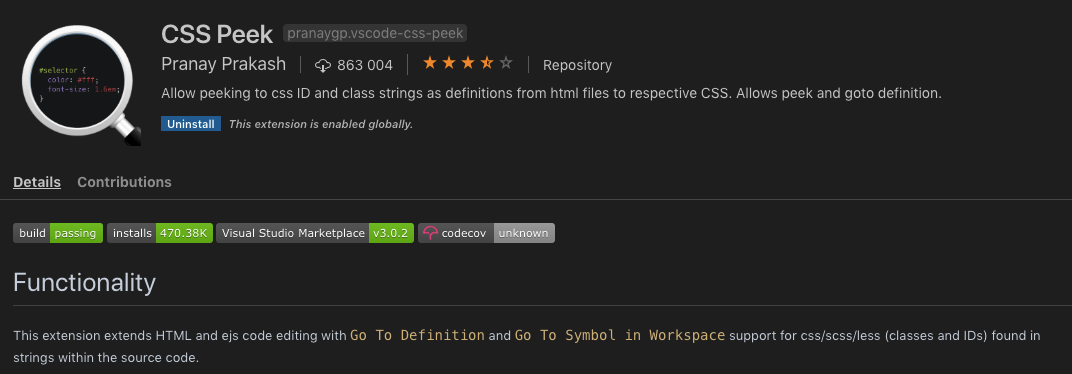Uninstall the CSS Peek extension
The image size is (1072, 374).
coord(191,124)
